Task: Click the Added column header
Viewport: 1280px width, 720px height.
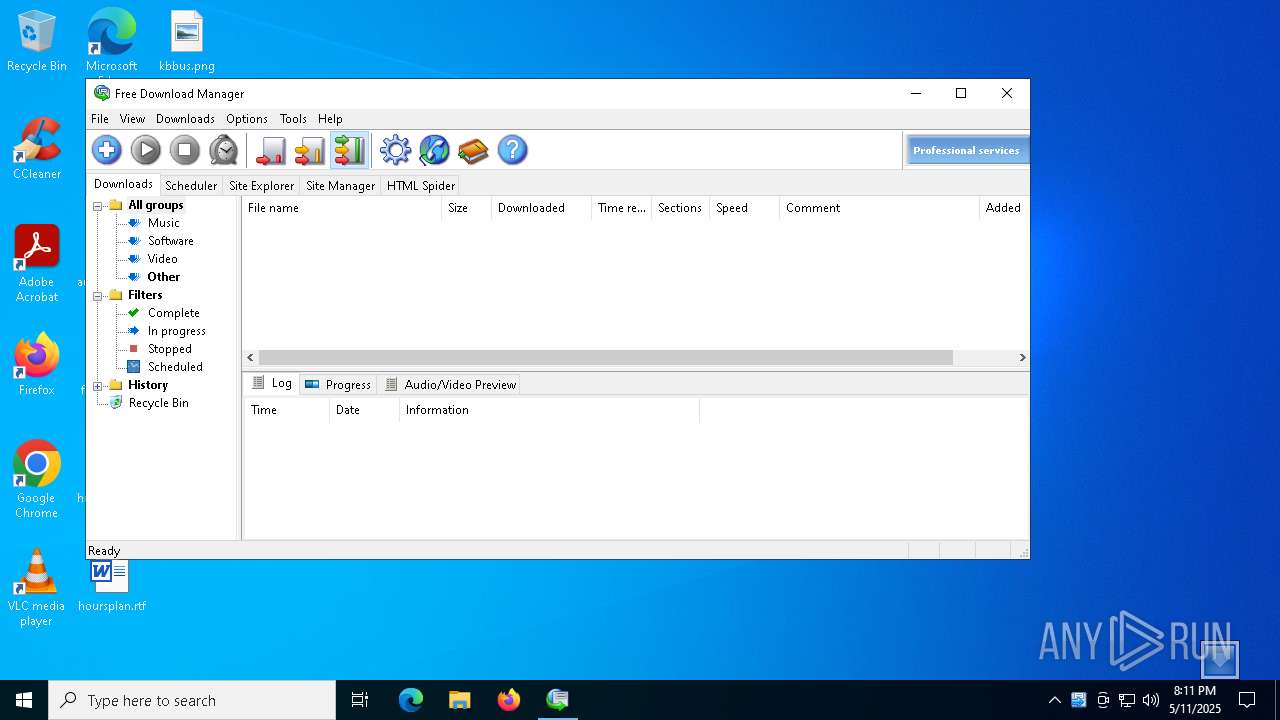Action: [x=1004, y=208]
